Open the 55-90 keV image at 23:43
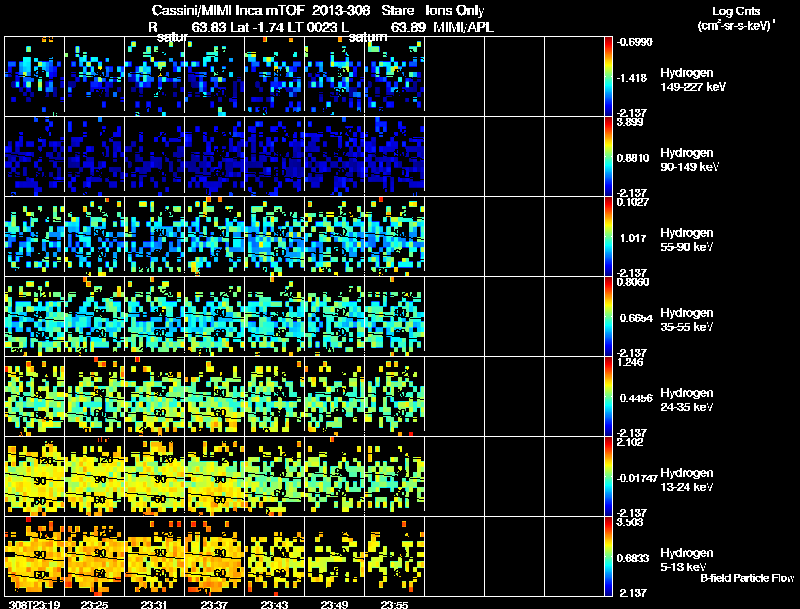Image resolution: width=800 pixels, height=609 pixels. (x=274, y=237)
